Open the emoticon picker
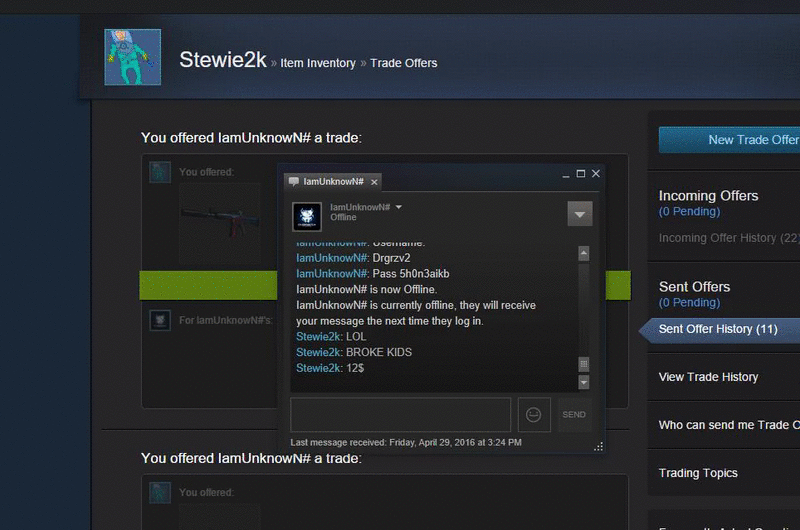 534,415
